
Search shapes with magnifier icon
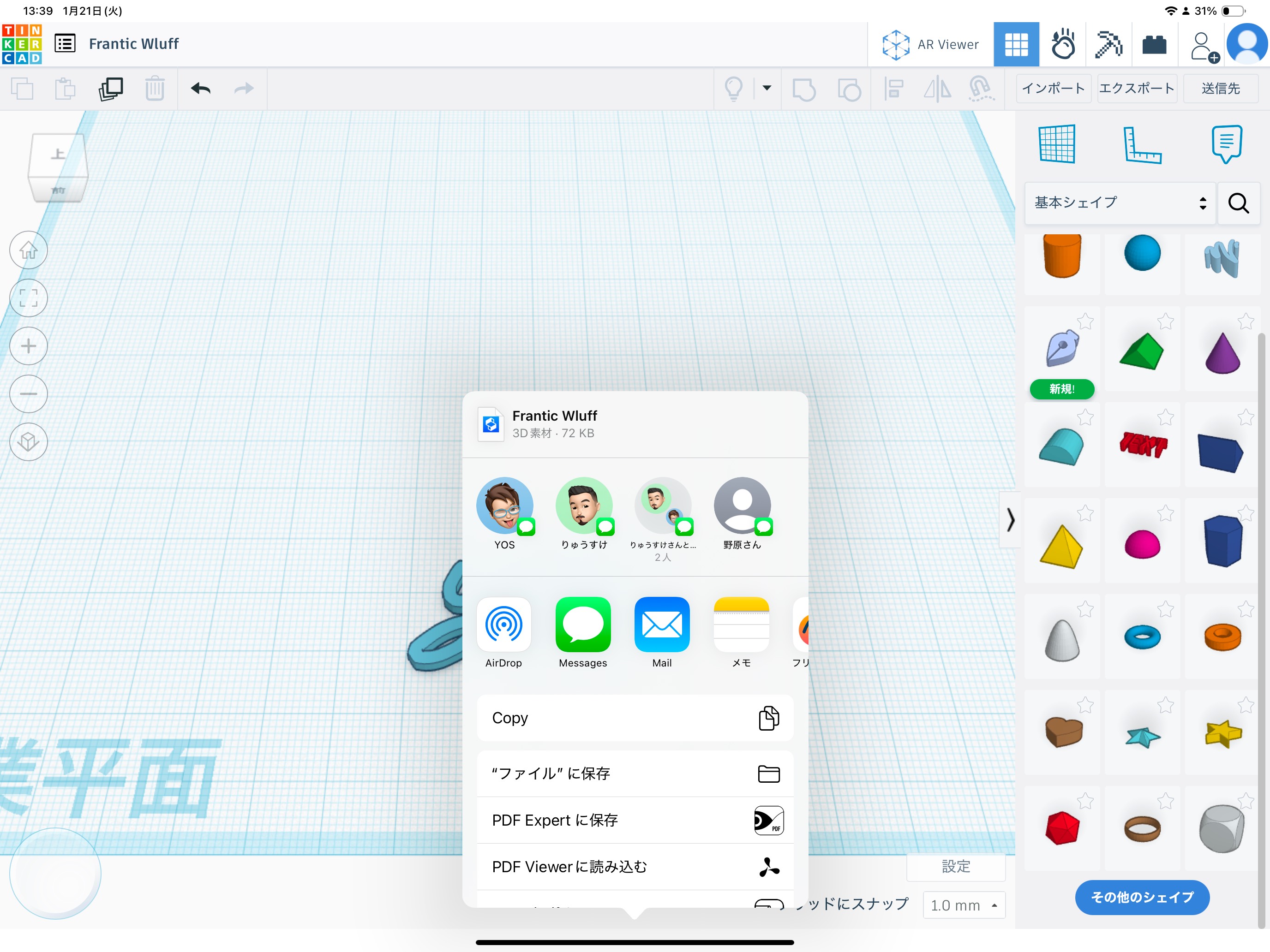point(1239,203)
